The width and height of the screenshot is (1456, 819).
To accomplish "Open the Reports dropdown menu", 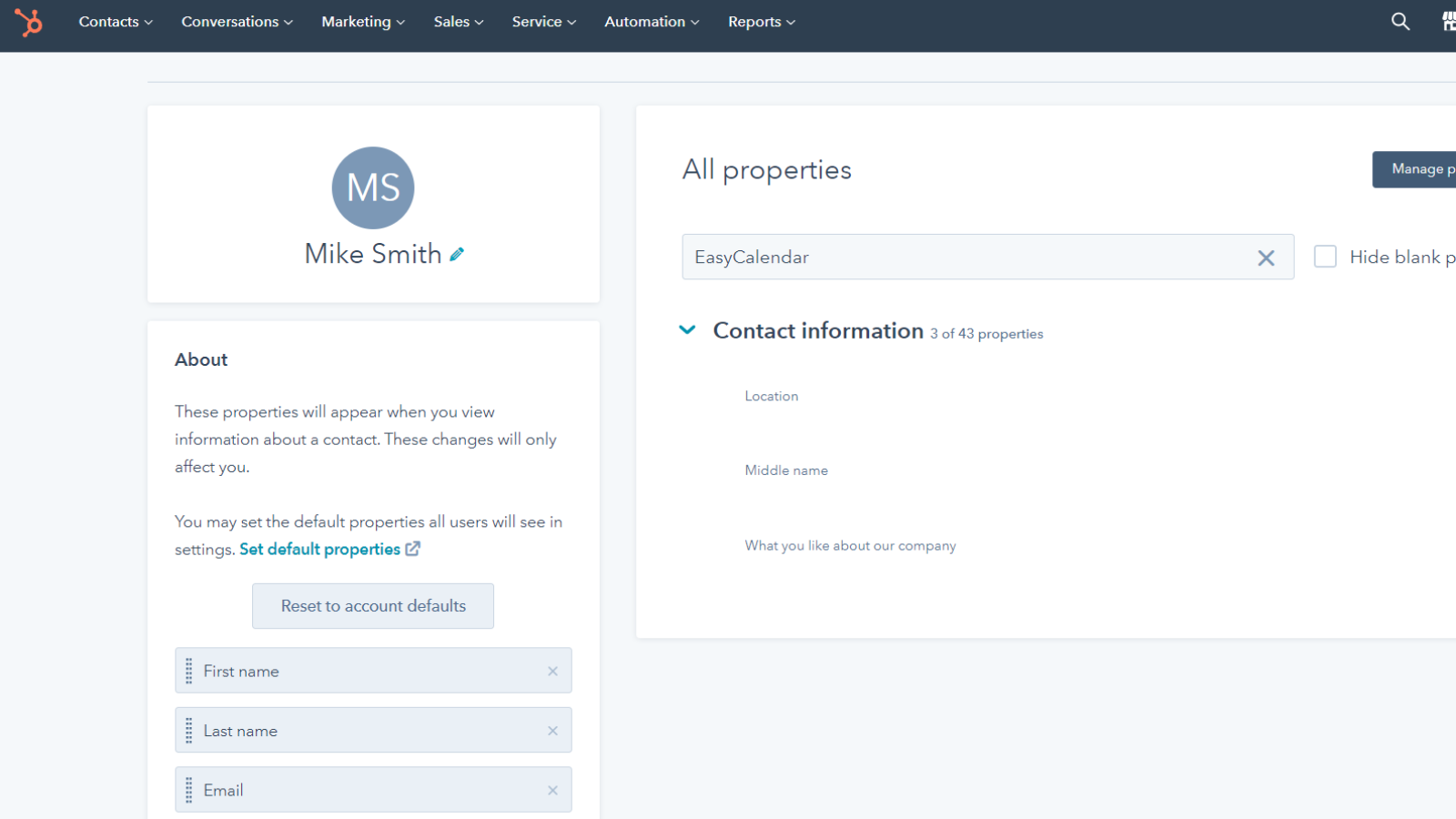I will point(761,22).
